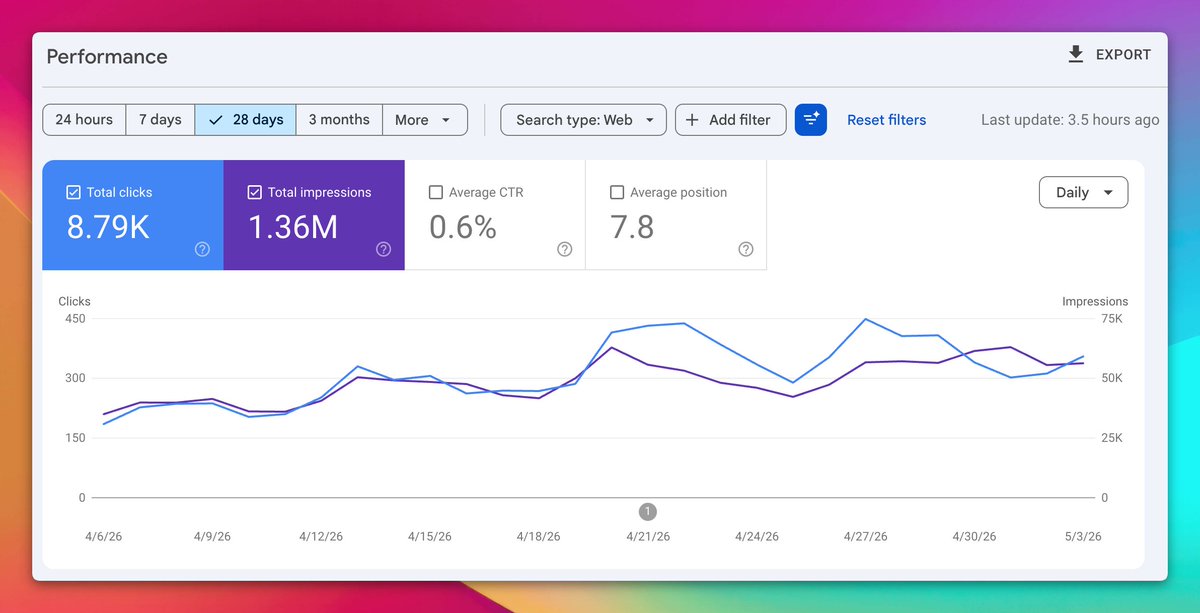1200x613 pixels.
Task: Open help for Average position
Action: [745, 250]
